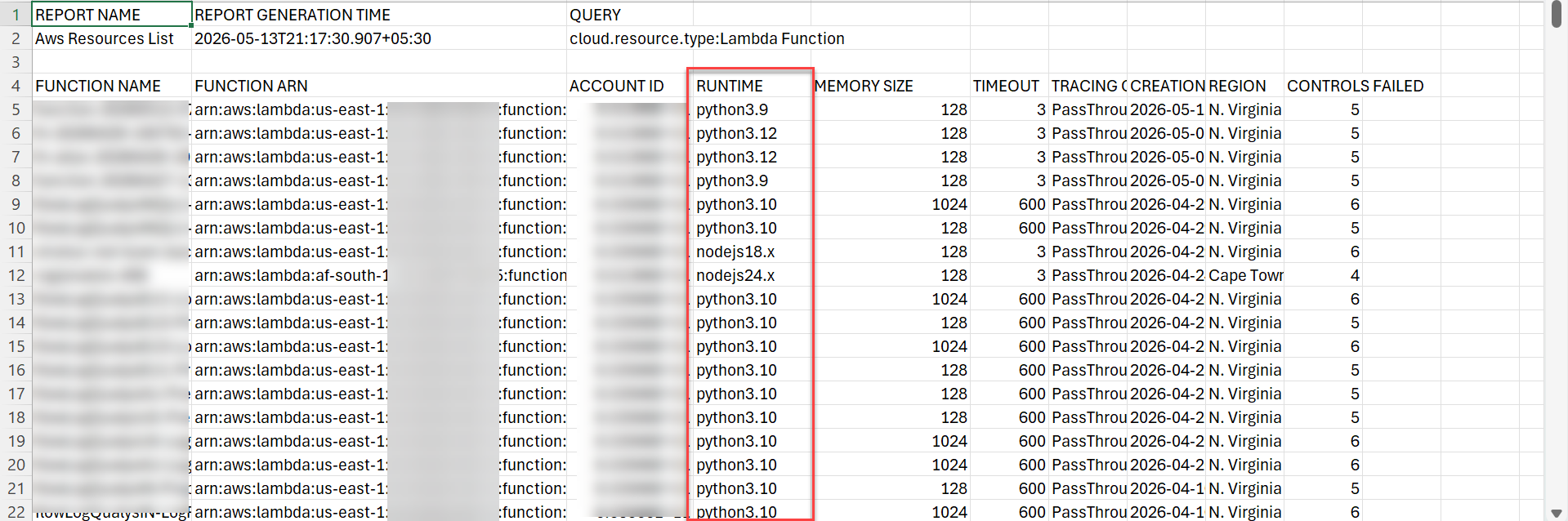Select the QUERY header cell
Image resolution: width=1568 pixels, height=521 pixels.
point(630,15)
